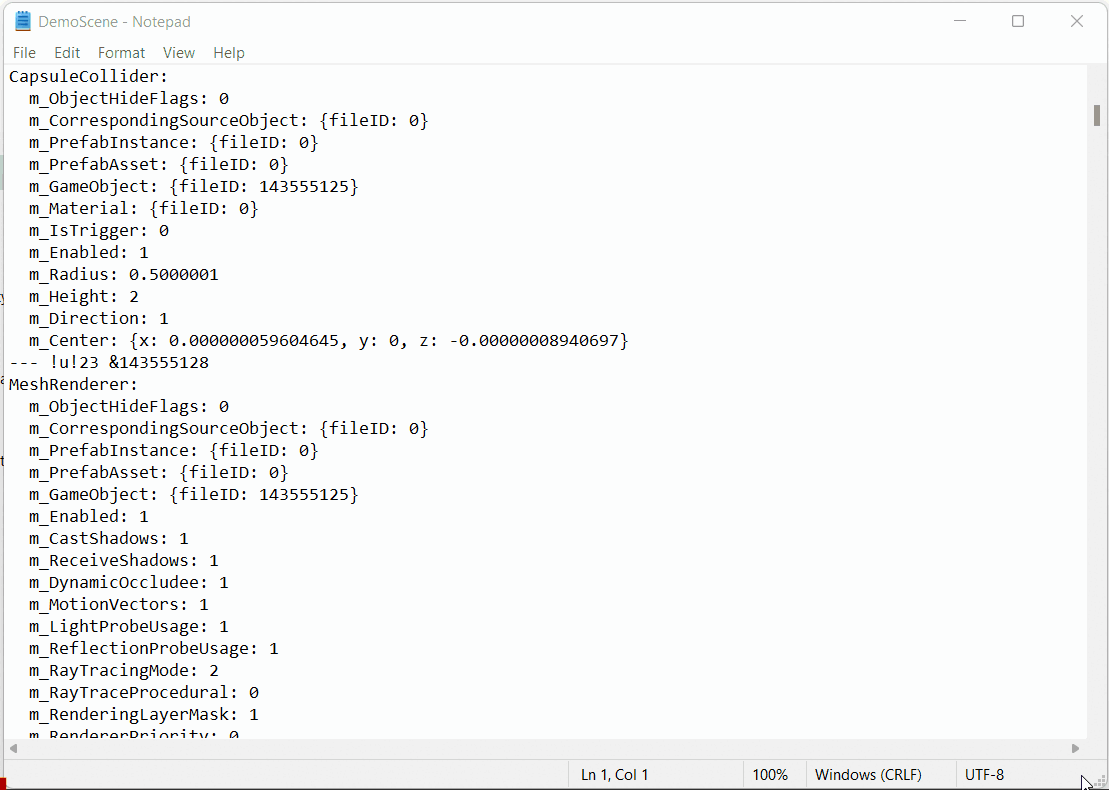Click the 'CapsuleCollider:' line

[88, 76]
